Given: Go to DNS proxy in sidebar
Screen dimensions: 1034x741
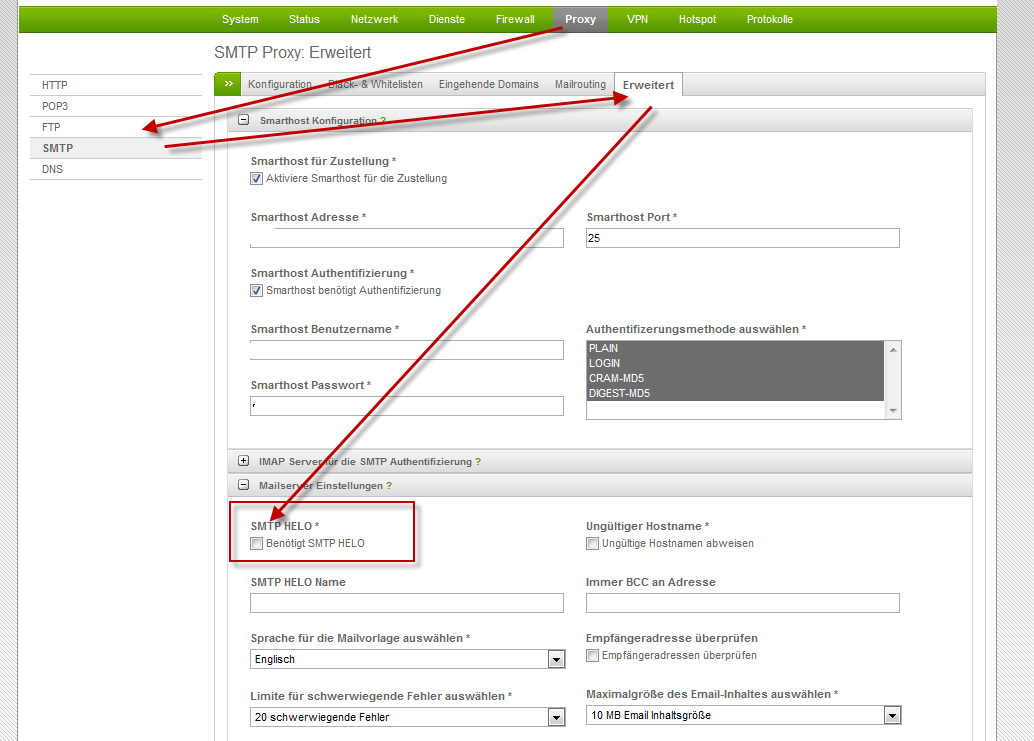Looking at the screenshot, I should [53, 170].
